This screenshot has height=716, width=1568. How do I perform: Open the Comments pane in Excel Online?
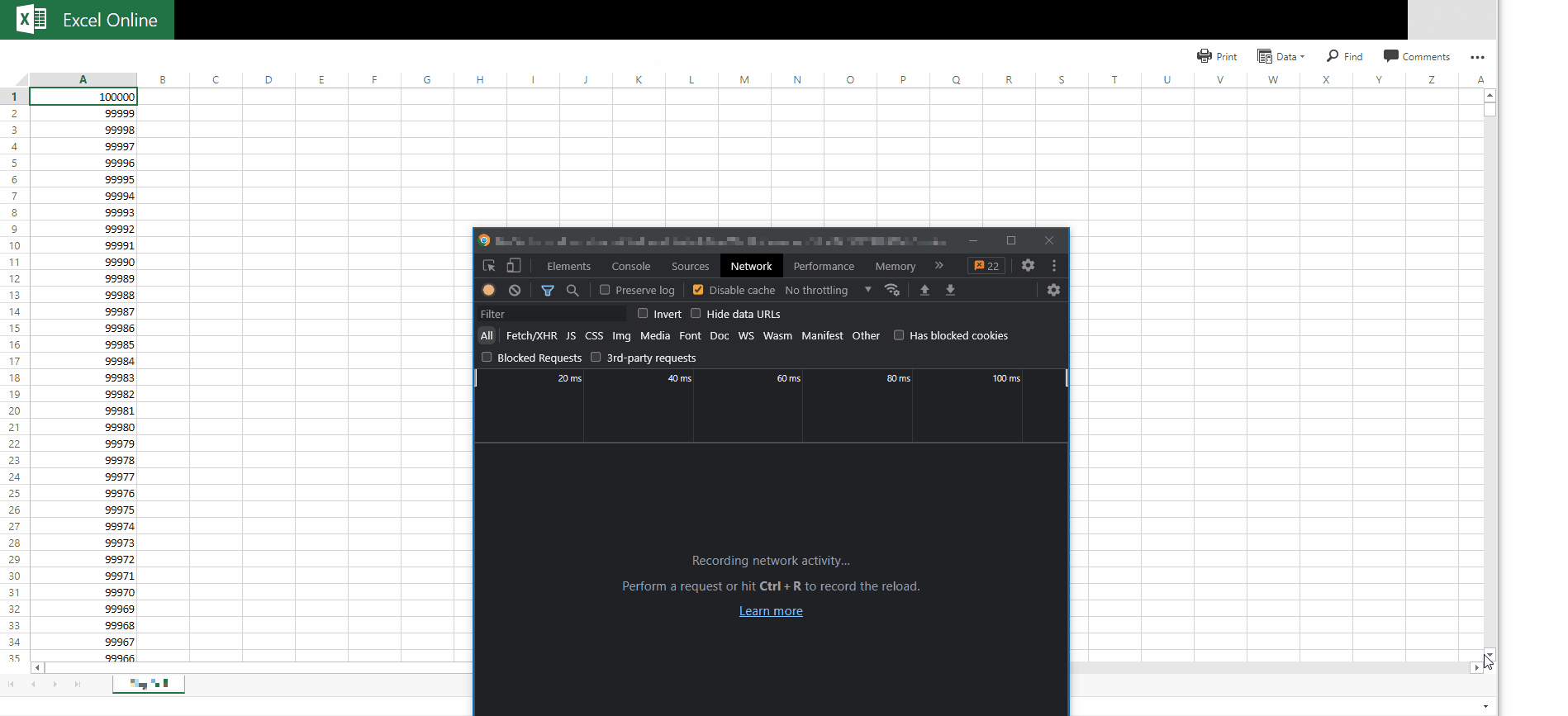pos(1417,56)
